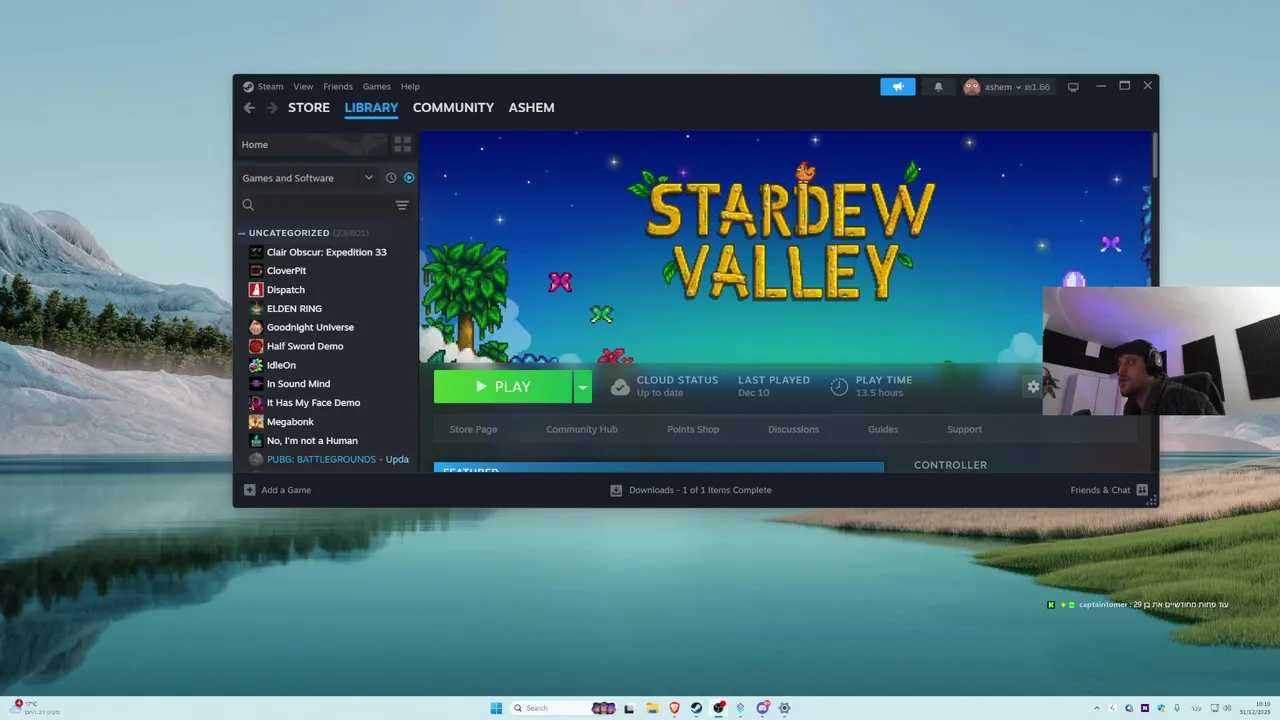Select the ELDEN RING game icon
The width and height of the screenshot is (1280, 720).
point(256,309)
